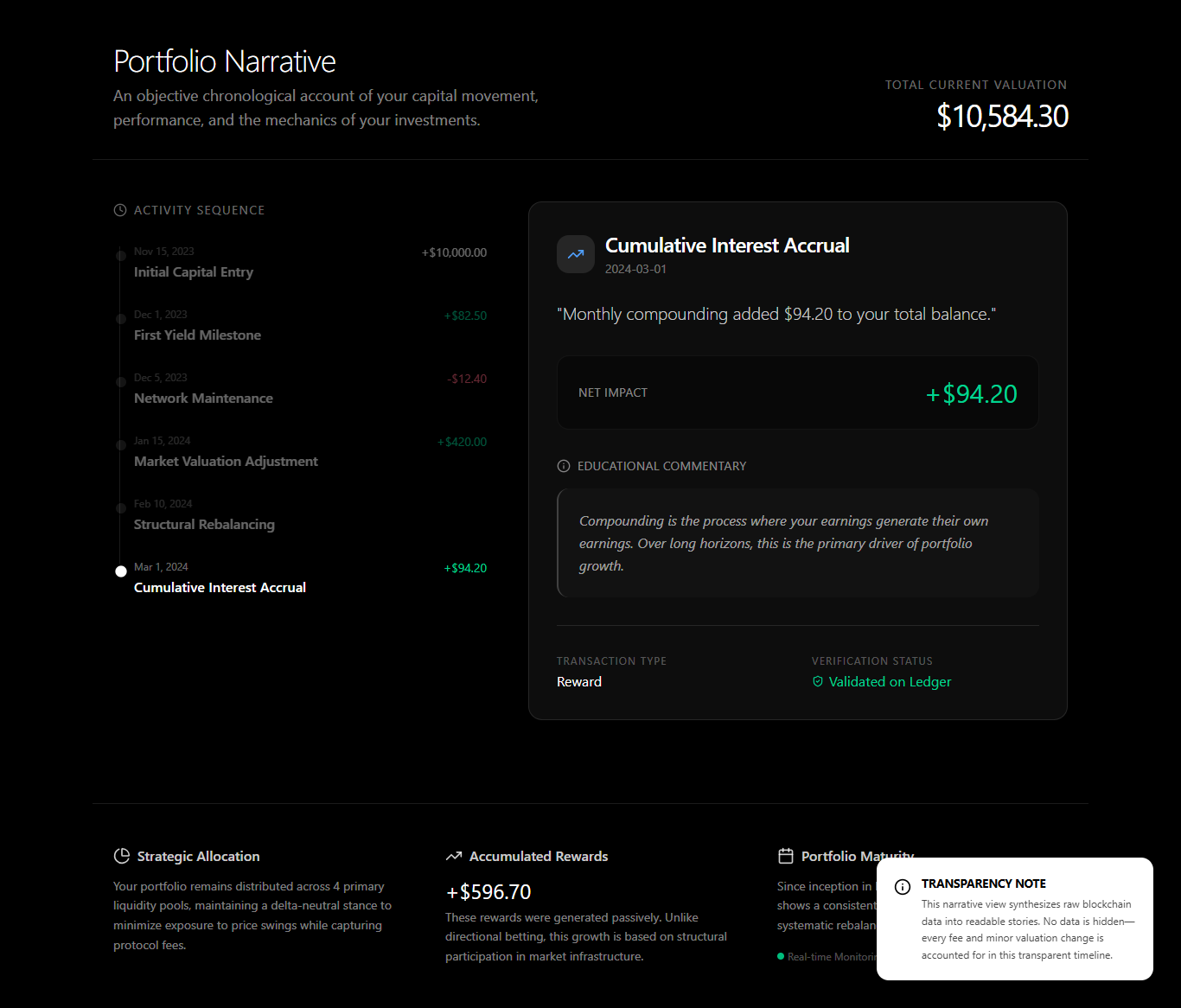
Task: Click the white dot marker for Mar 1, 2024
Action: (121, 571)
